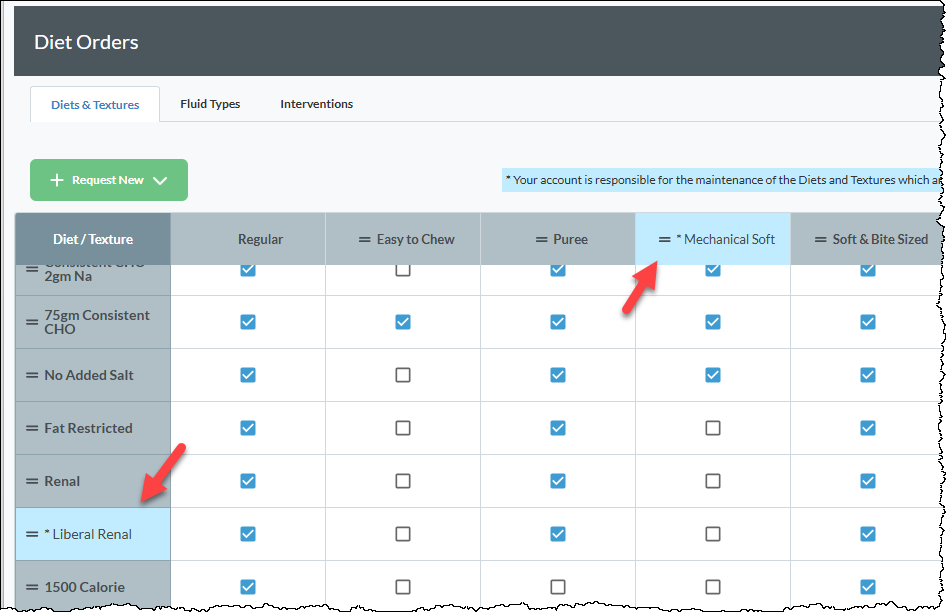Uncheck Puree for Renal
Screen dimensions: 946x612
[x=558, y=482]
